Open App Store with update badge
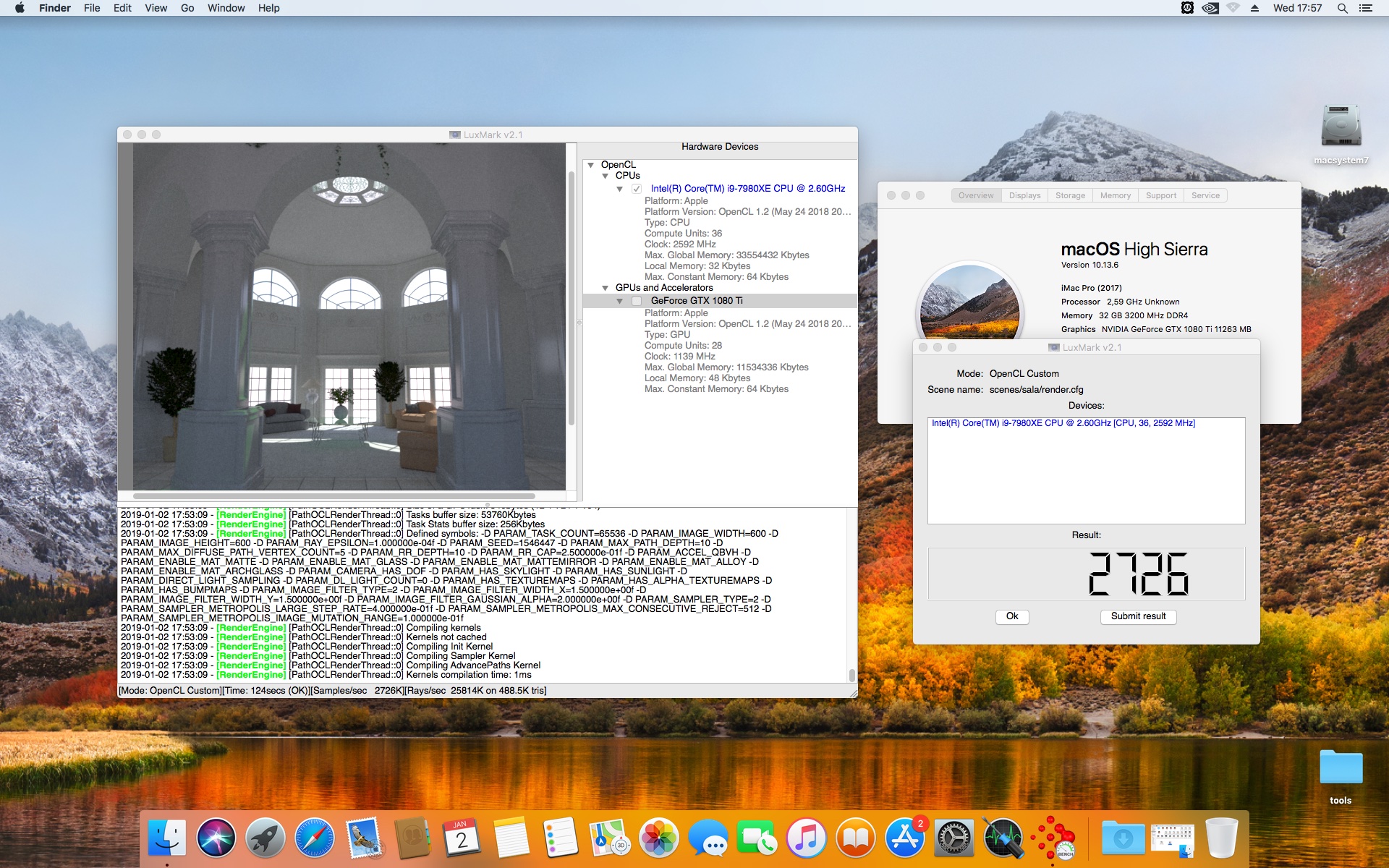 click(x=905, y=838)
